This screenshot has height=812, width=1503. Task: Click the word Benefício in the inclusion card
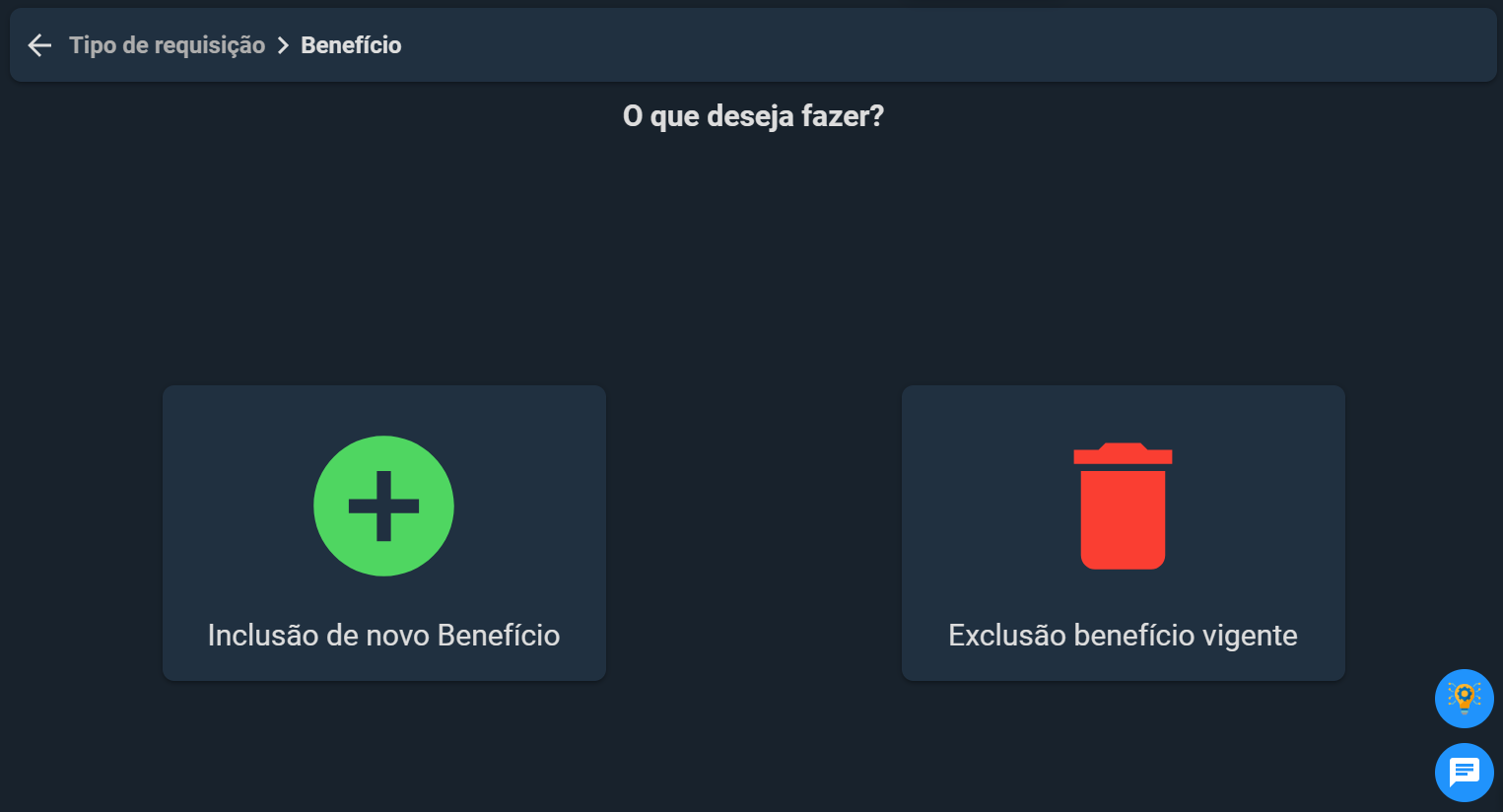(x=499, y=636)
